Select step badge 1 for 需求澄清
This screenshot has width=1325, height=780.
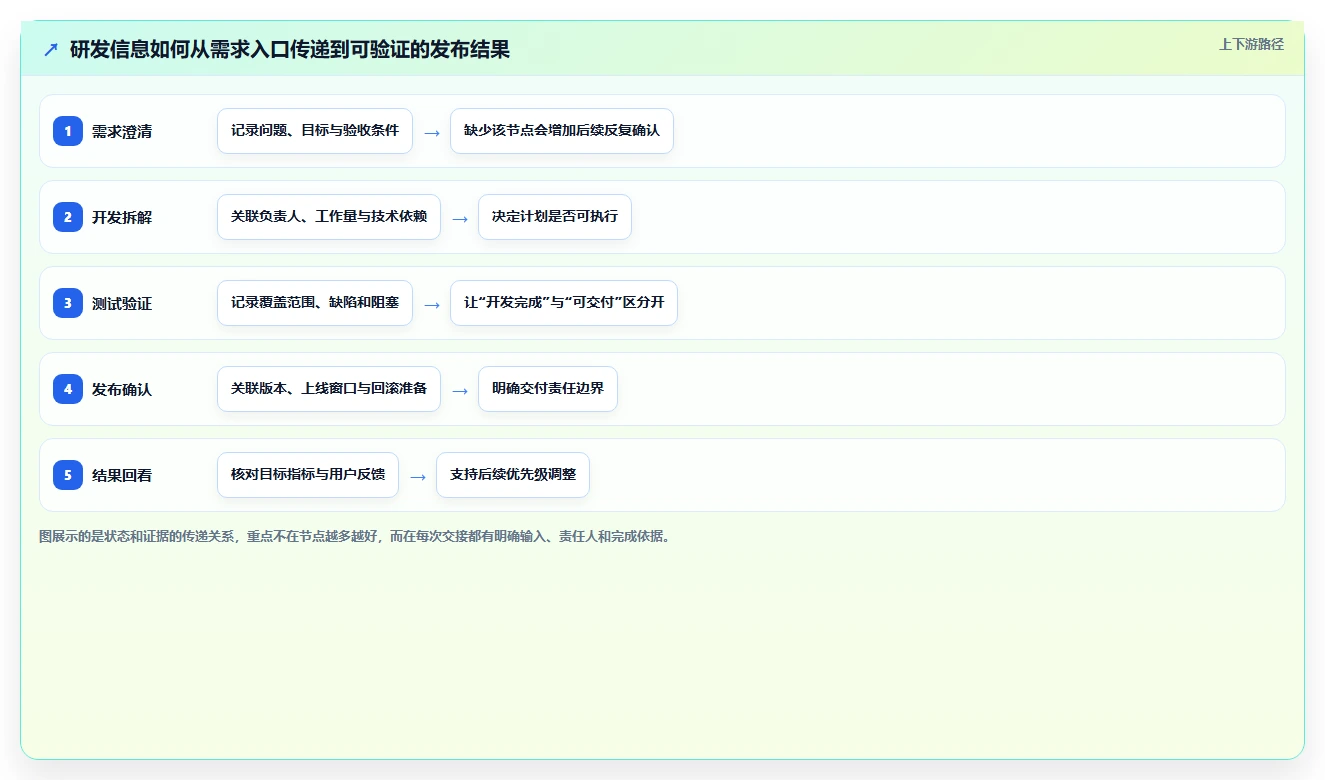68,131
